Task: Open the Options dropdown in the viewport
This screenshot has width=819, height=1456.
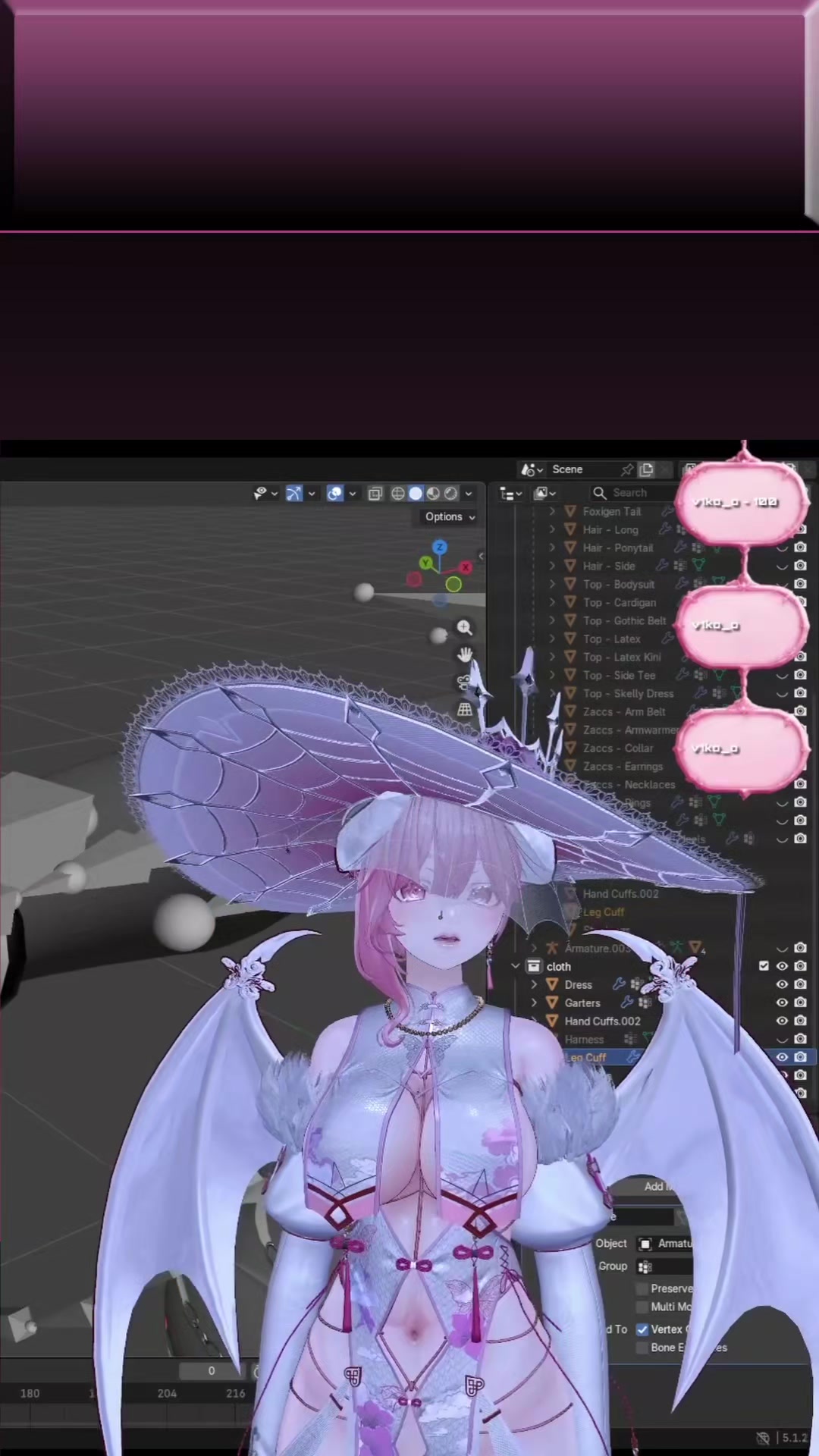Action: pyautogui.click(x=450, y=516)
